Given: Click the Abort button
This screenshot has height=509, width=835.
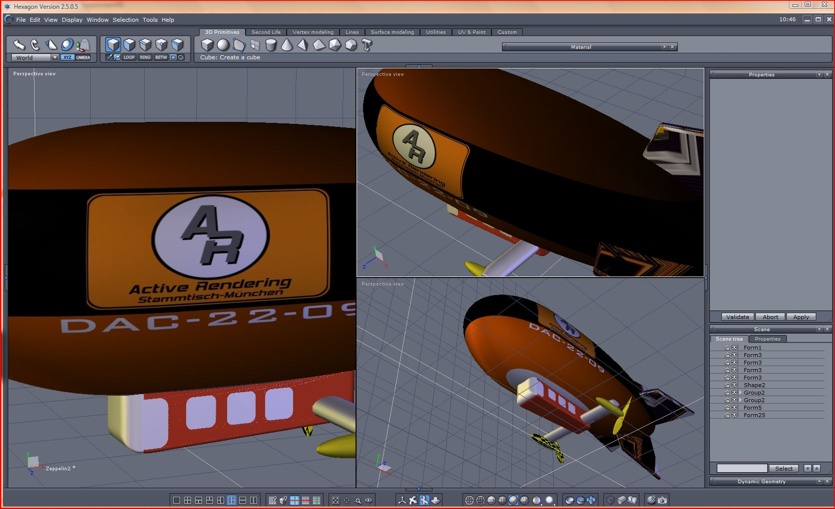Looking at the screenshot, I should point(770,317).
